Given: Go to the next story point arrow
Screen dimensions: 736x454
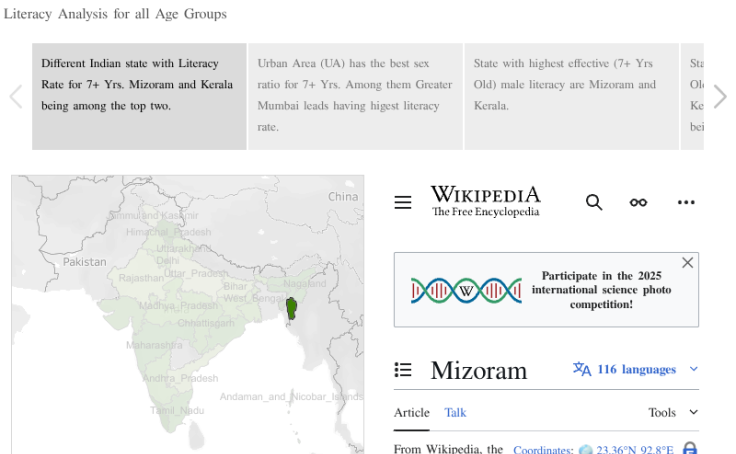Looking at the screenshot, I should coord(720,97).
